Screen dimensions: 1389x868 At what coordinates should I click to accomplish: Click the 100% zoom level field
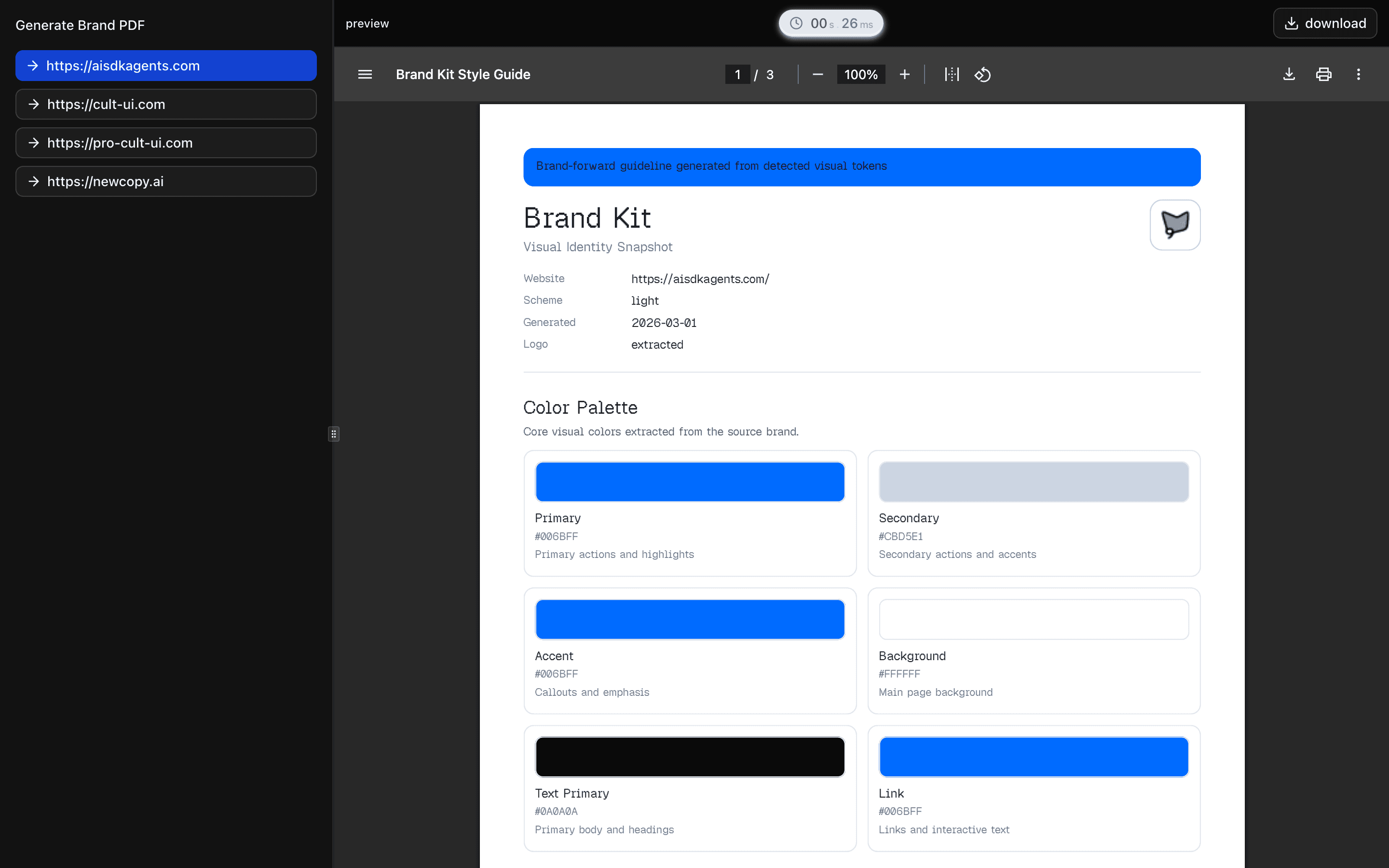861,75
